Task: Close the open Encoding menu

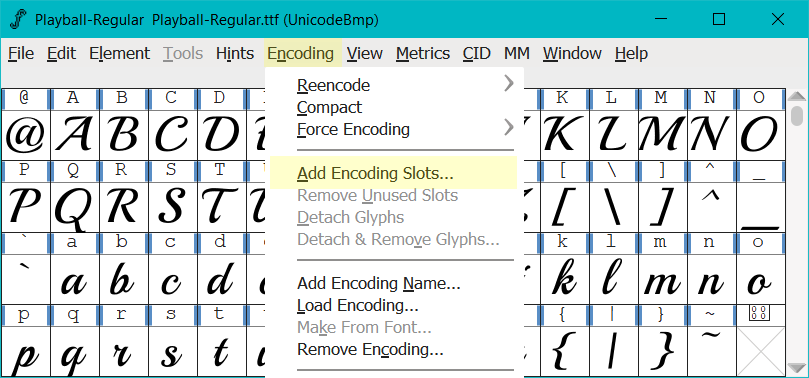Action: point(301,53)
